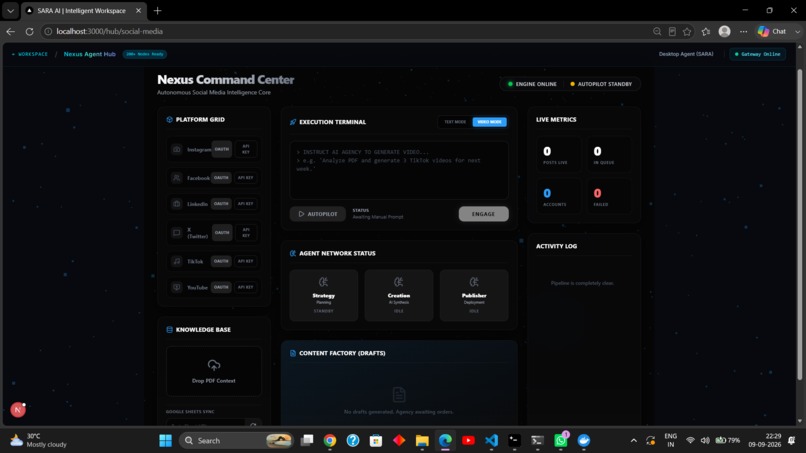Image resolution: width=806 pixels, height=453 pixels.
Task: Click the Autopilot Standby status indicator
Action: pos(601,84)
